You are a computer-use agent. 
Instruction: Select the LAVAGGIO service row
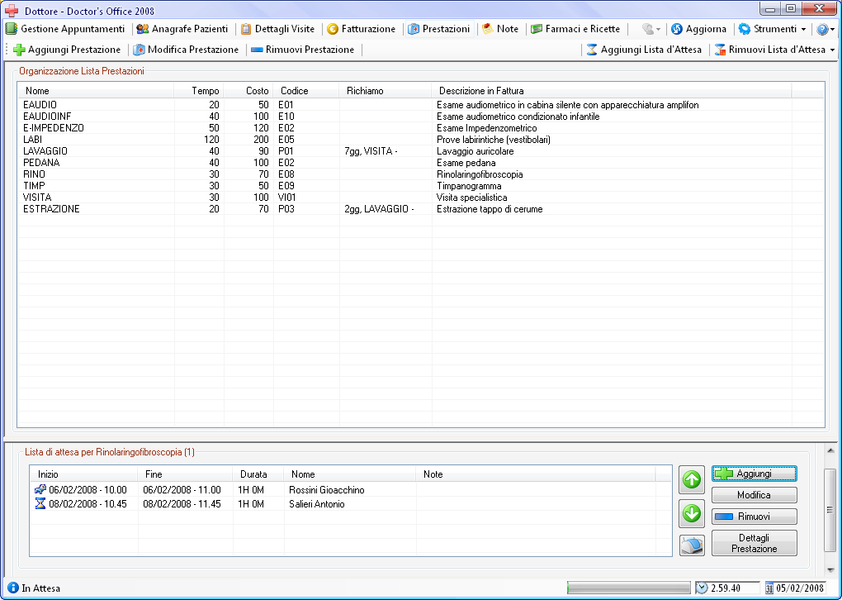click(421, 151)
